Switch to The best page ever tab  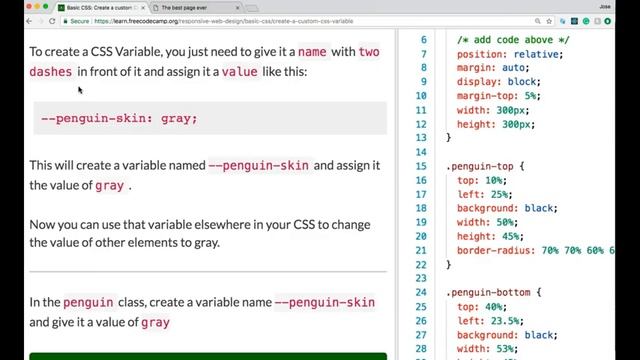[x=196, y=8]
